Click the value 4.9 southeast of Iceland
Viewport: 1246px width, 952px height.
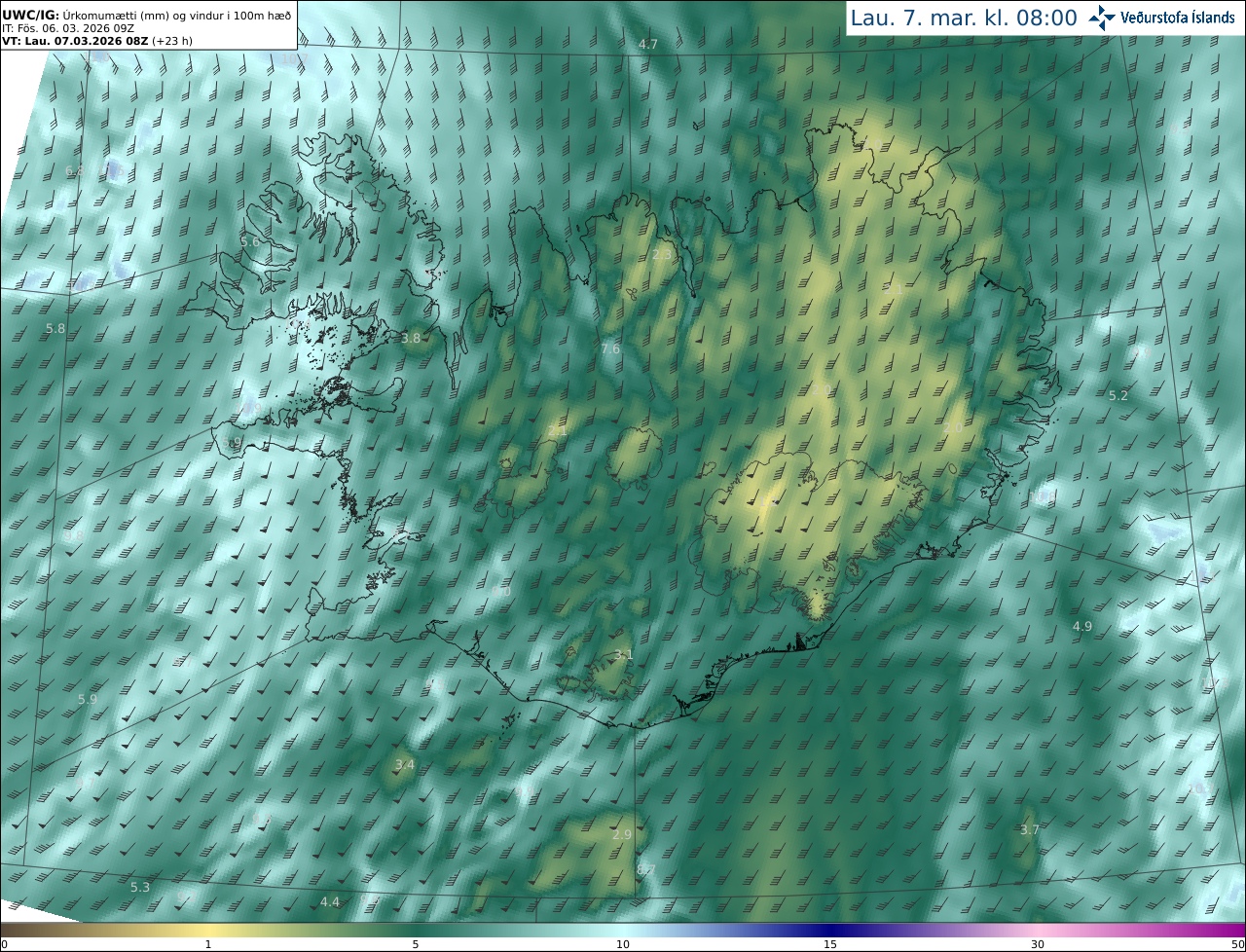click(x=1082, y=626)
